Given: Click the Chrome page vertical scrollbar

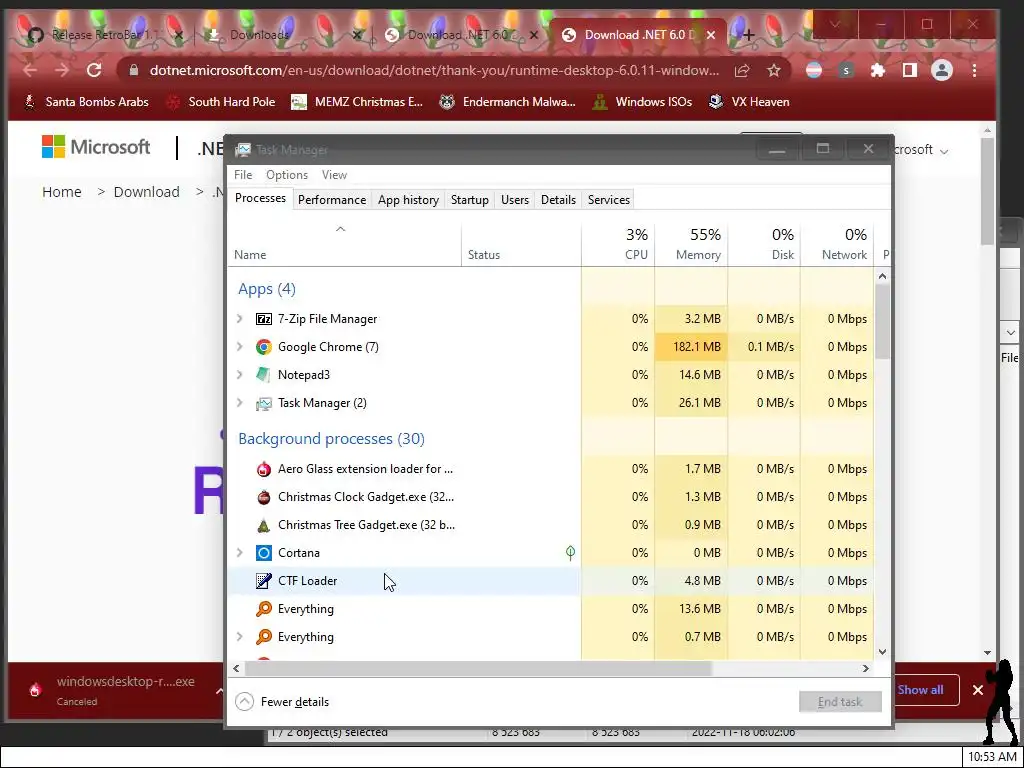Looking at the screenshot, I should point(987,191).
